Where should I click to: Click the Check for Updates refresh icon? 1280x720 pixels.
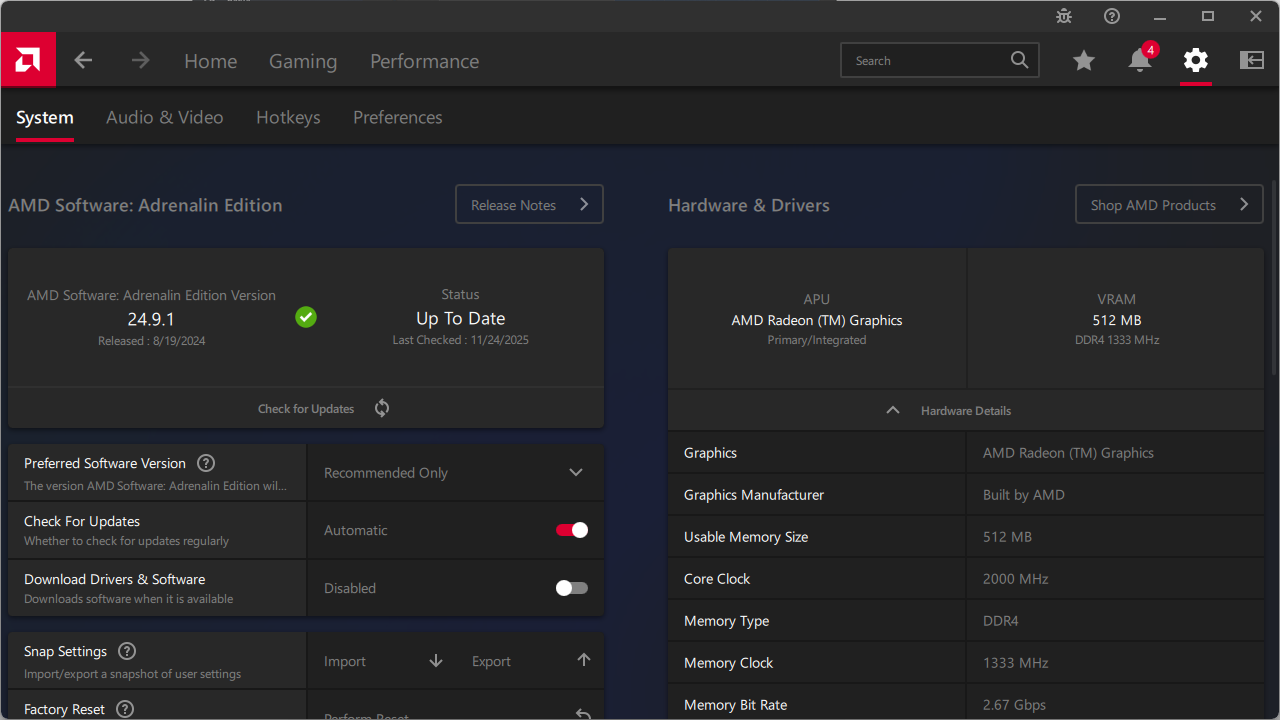coord(382,408)
